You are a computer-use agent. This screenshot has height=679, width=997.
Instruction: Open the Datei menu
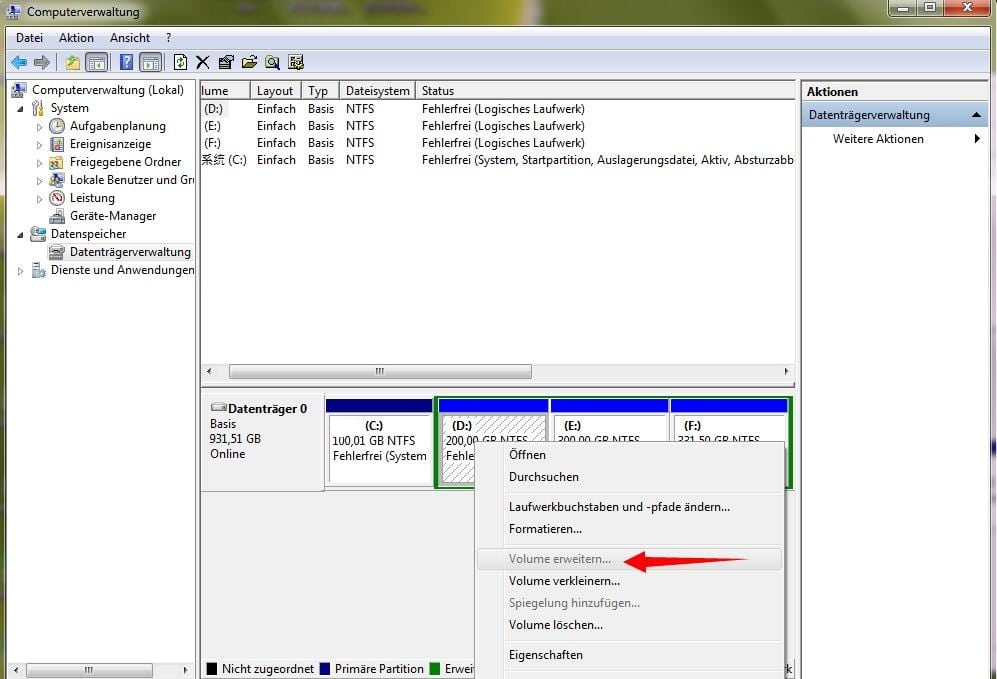(29, 38)
